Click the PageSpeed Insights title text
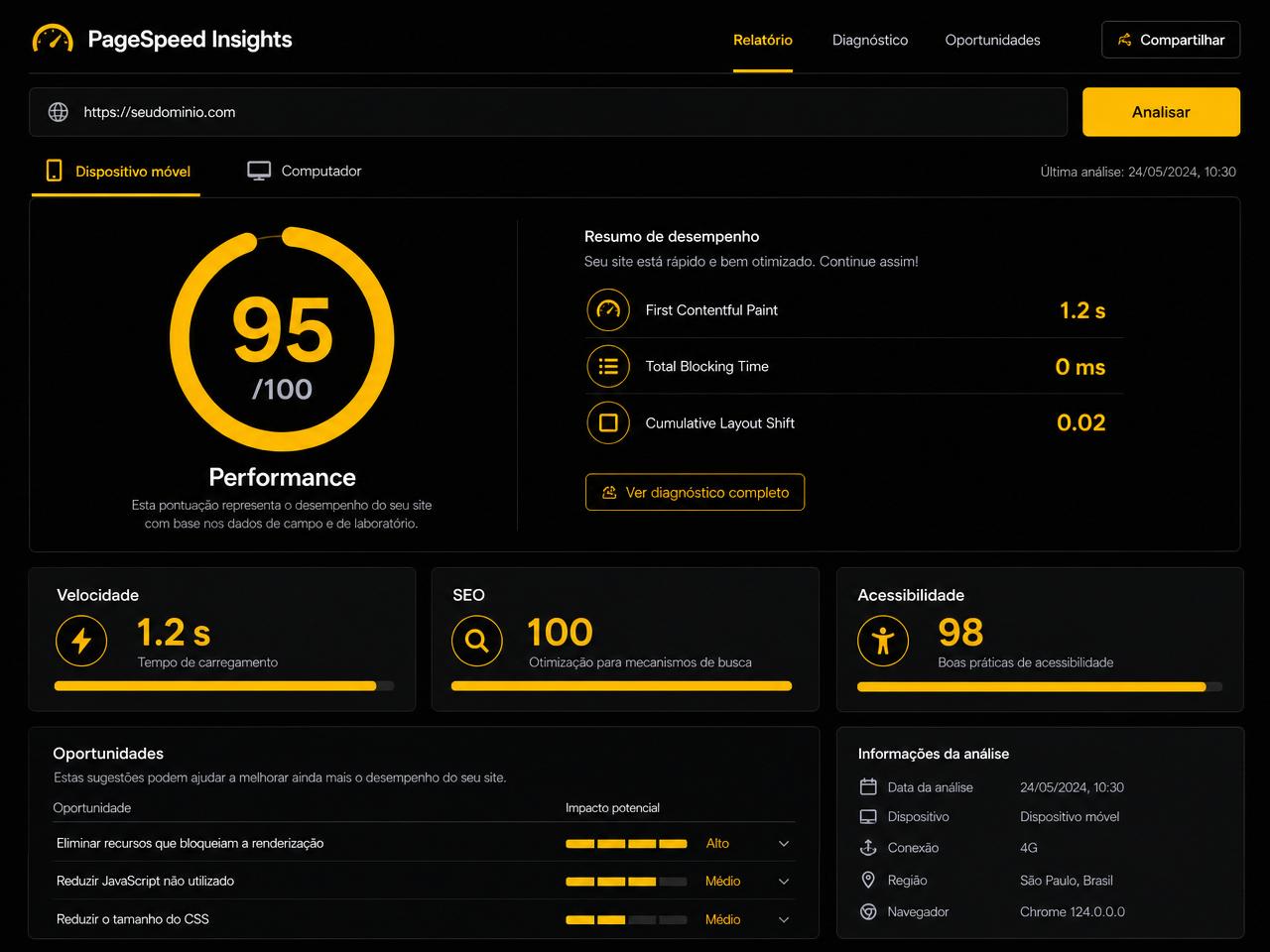Image resolution: width=1270 pixels, height=952 pixels. click(190, 40)
